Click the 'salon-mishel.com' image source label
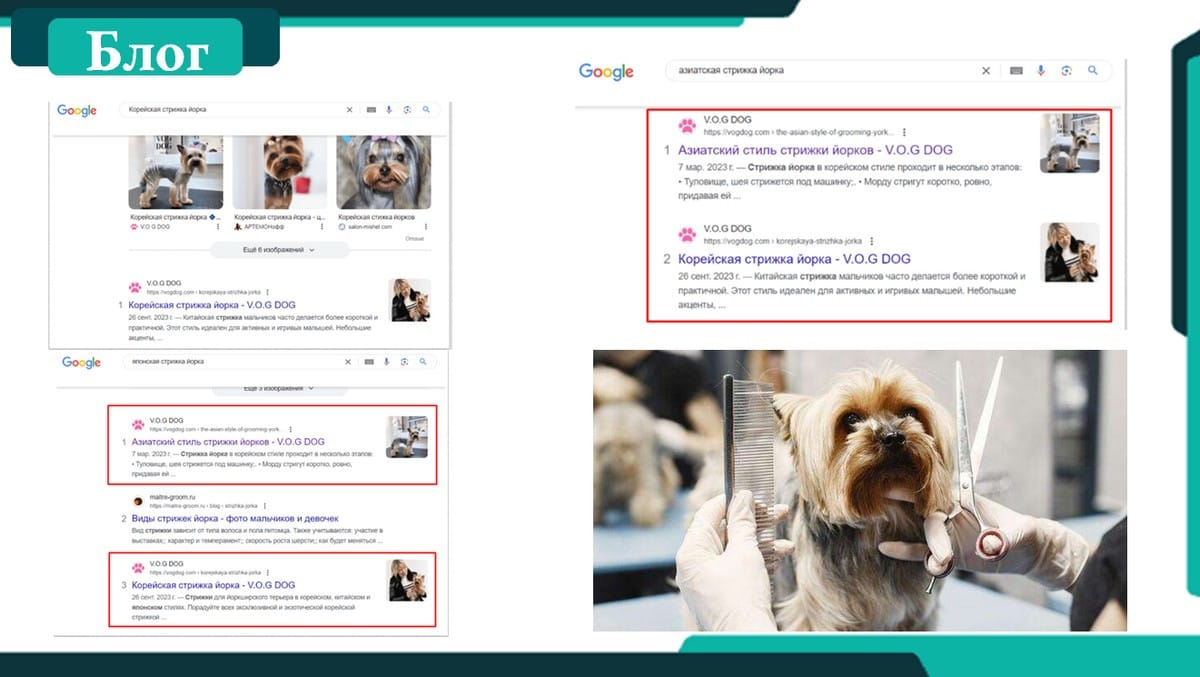The image size is (1200, 677). [370, 227]
